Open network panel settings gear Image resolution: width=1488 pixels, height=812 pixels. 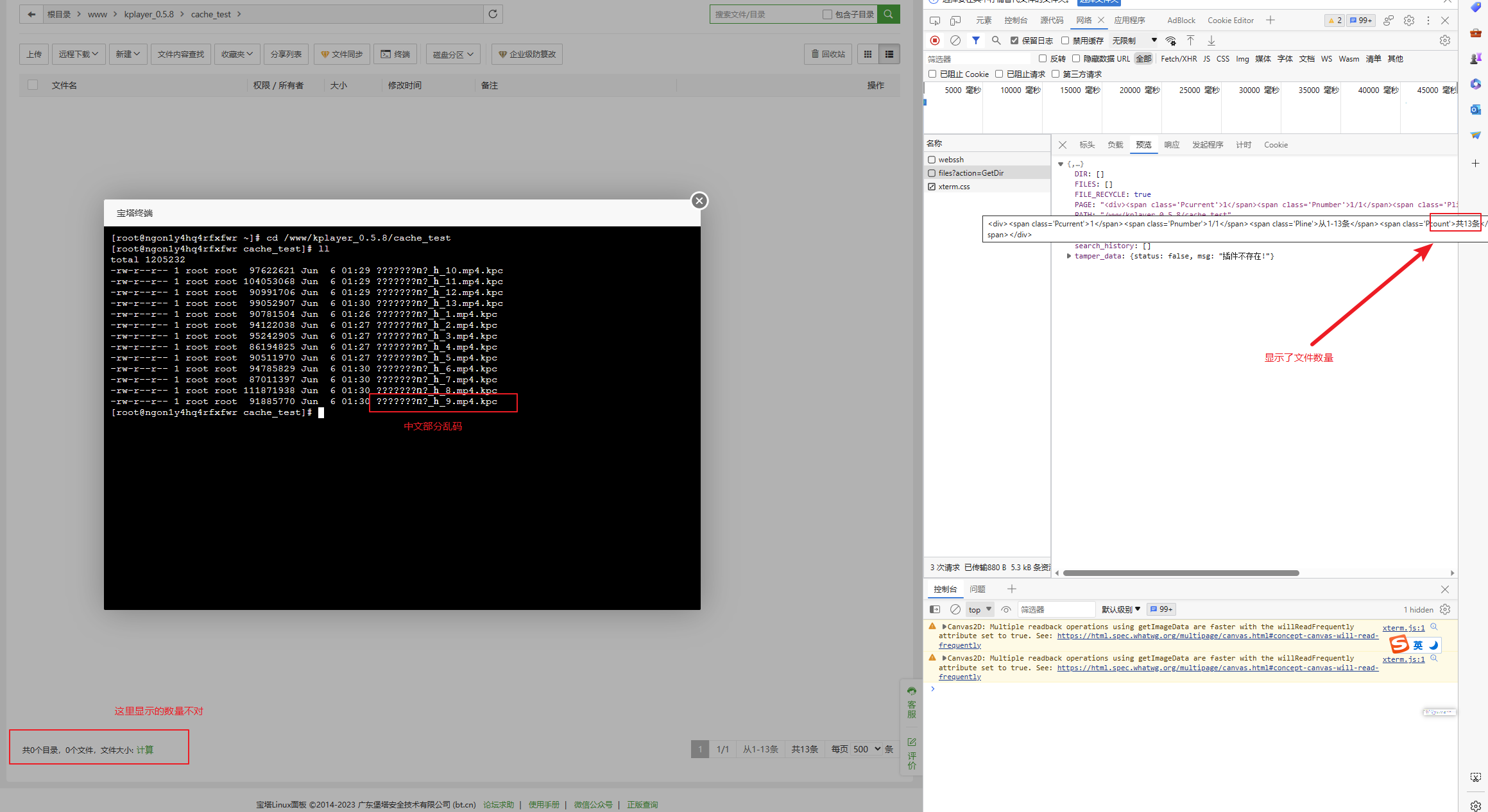[x=1445, y=40]
